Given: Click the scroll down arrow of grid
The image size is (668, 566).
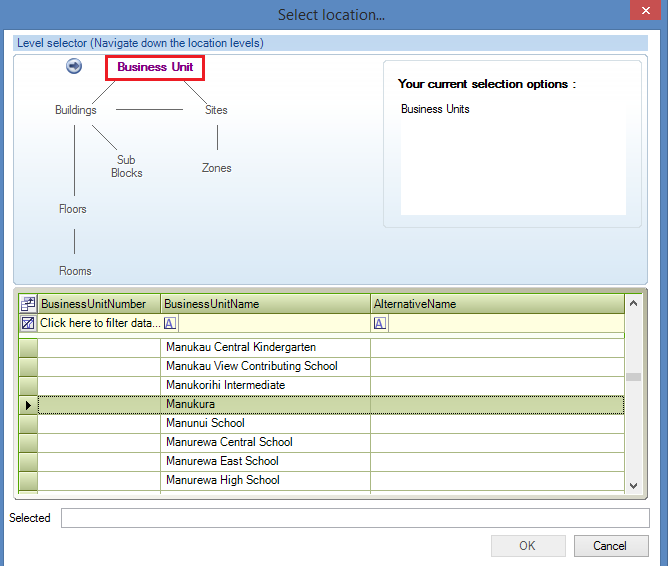Looking at the screenshot, I should coord(632,484).
